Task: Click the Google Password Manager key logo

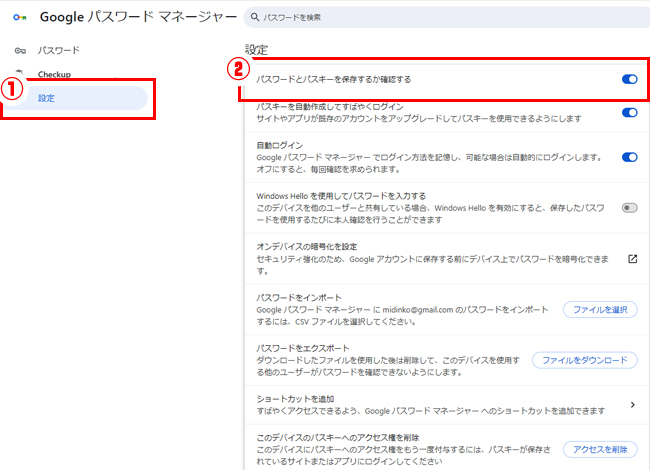Action: pyautogui.click(x=20, y=18)
